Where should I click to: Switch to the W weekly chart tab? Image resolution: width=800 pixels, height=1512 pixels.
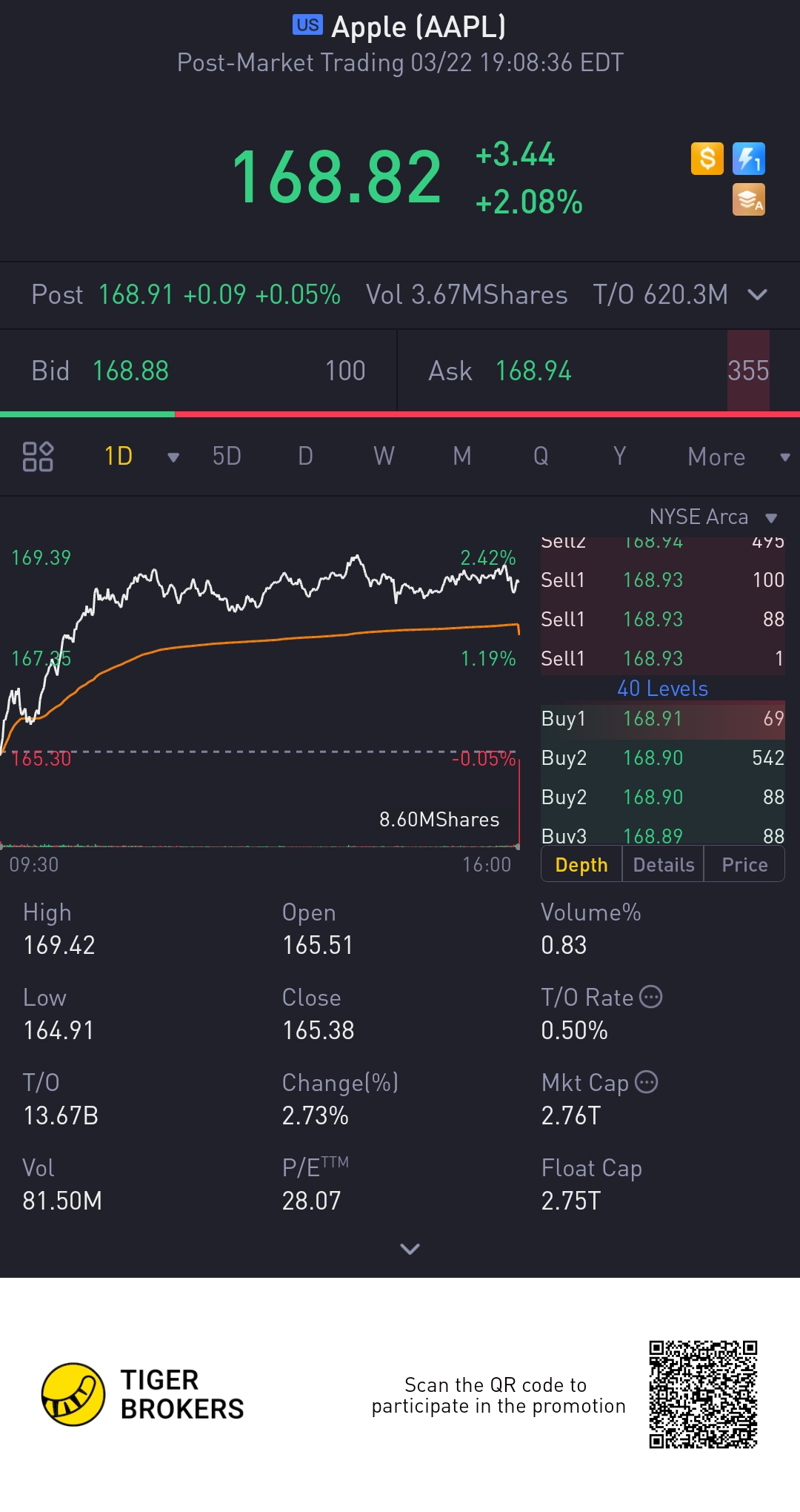tap(384, 457)
